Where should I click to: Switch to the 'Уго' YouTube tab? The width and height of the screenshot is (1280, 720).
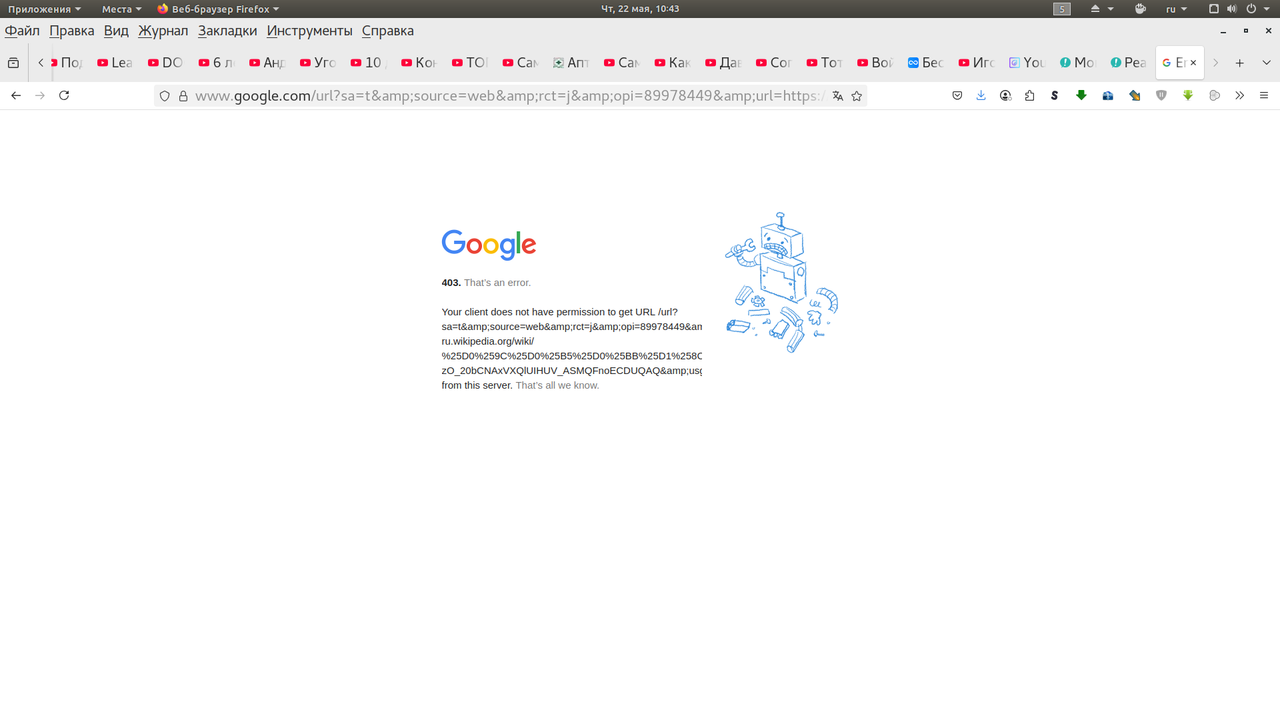pyautogui.click(x=319, y=62)
